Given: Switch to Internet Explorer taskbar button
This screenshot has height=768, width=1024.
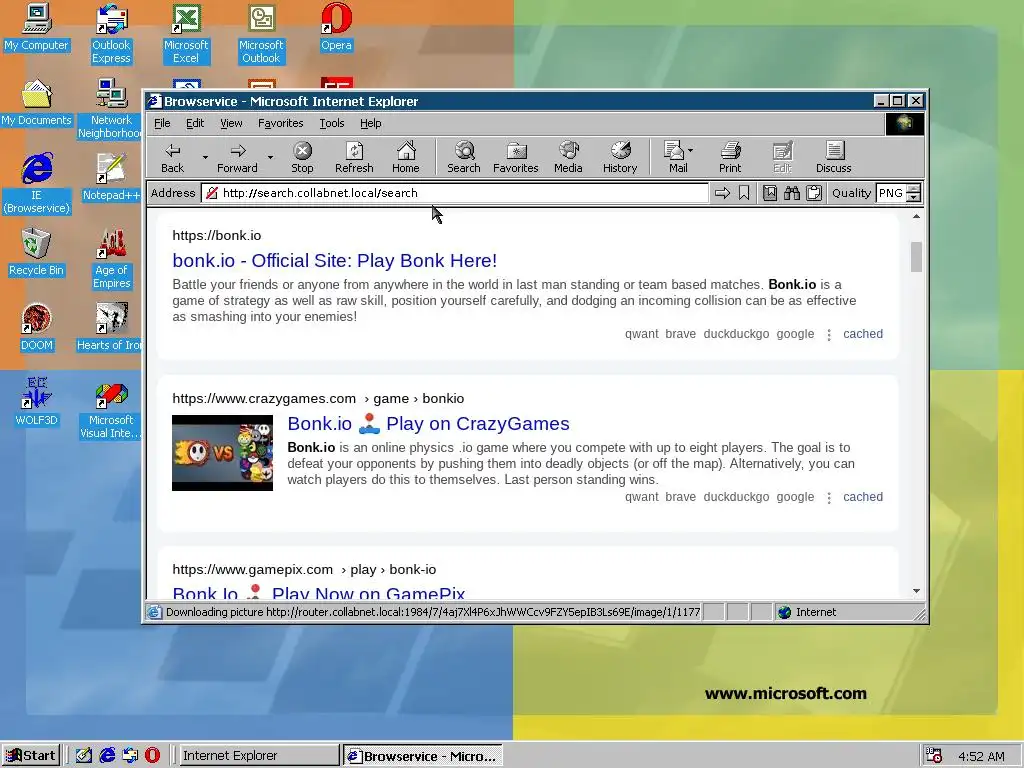Looking at the screenshot, I should [258, 756].
